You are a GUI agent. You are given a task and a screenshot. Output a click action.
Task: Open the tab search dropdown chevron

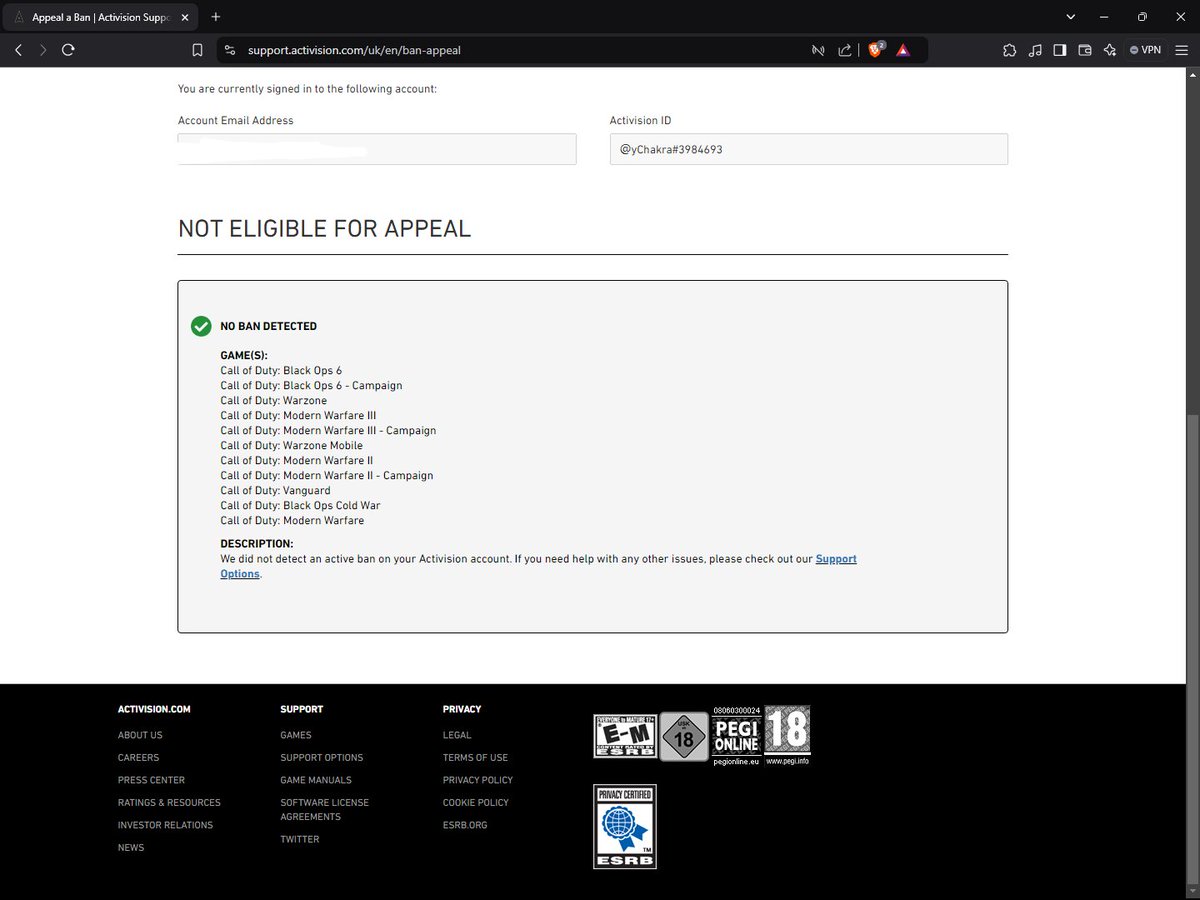point(1071,17)
